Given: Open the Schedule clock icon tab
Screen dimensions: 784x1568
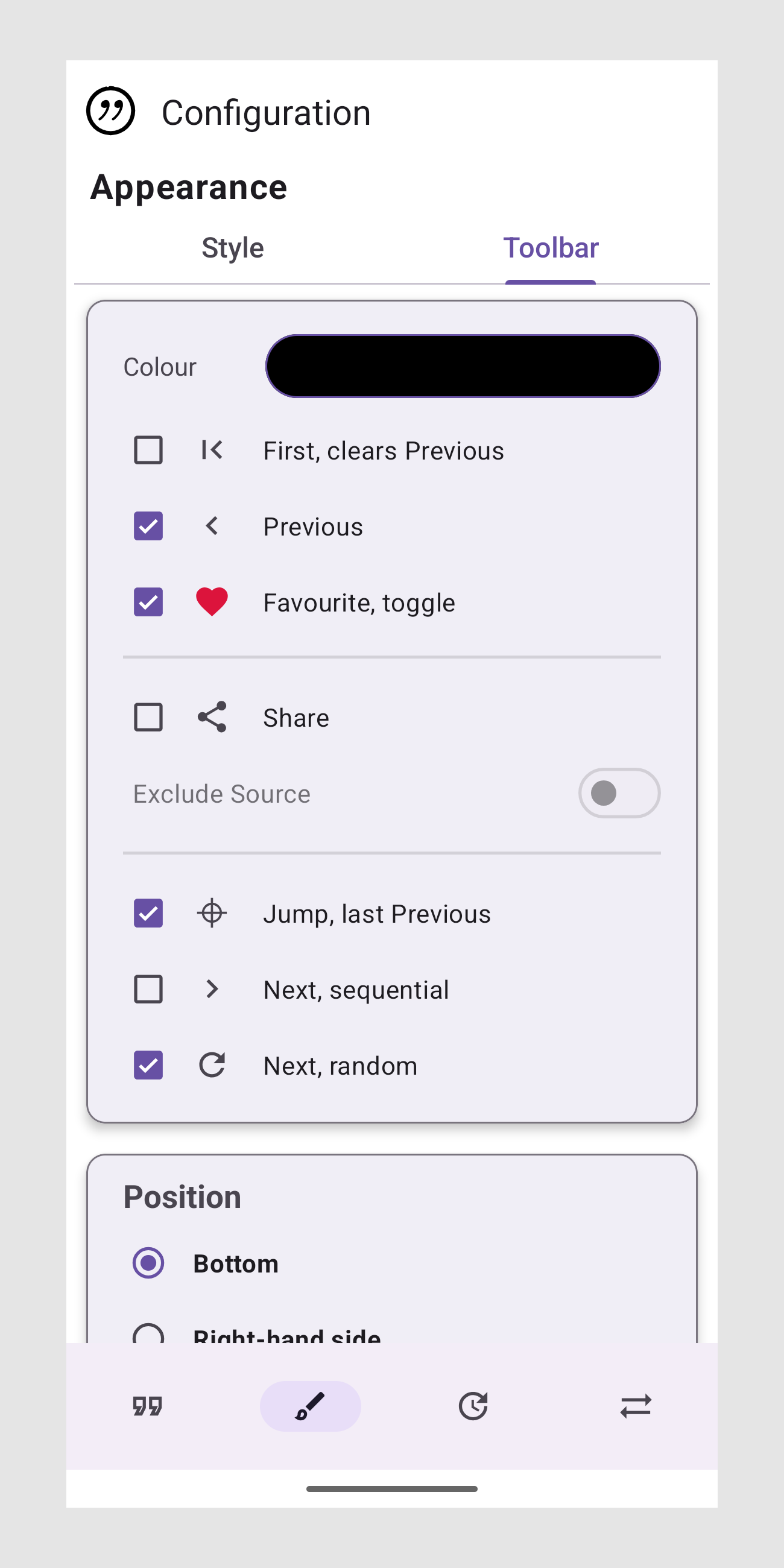Looking at the screenshot, I should pos(473,1406).
